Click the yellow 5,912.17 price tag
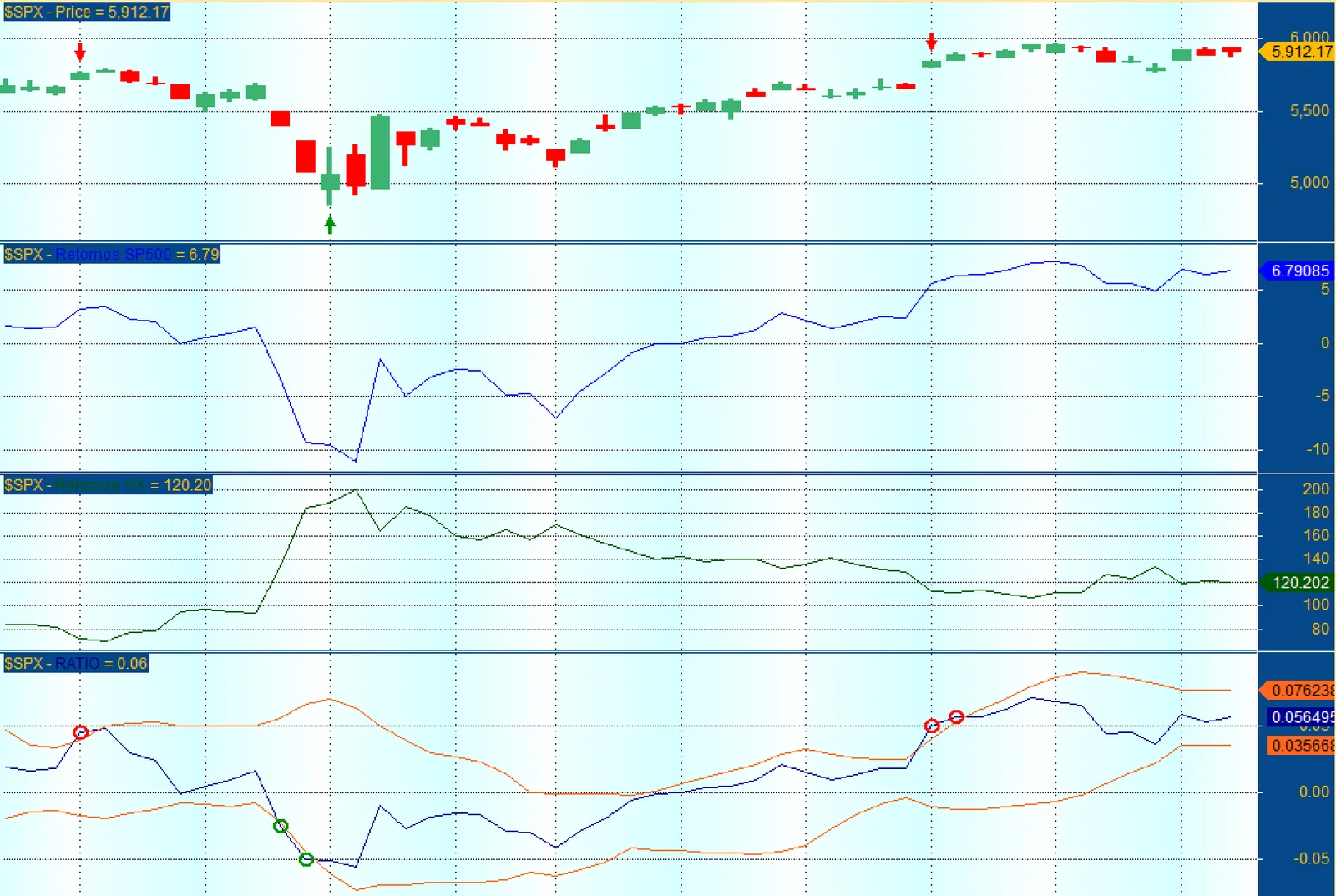 (1298, 52)
